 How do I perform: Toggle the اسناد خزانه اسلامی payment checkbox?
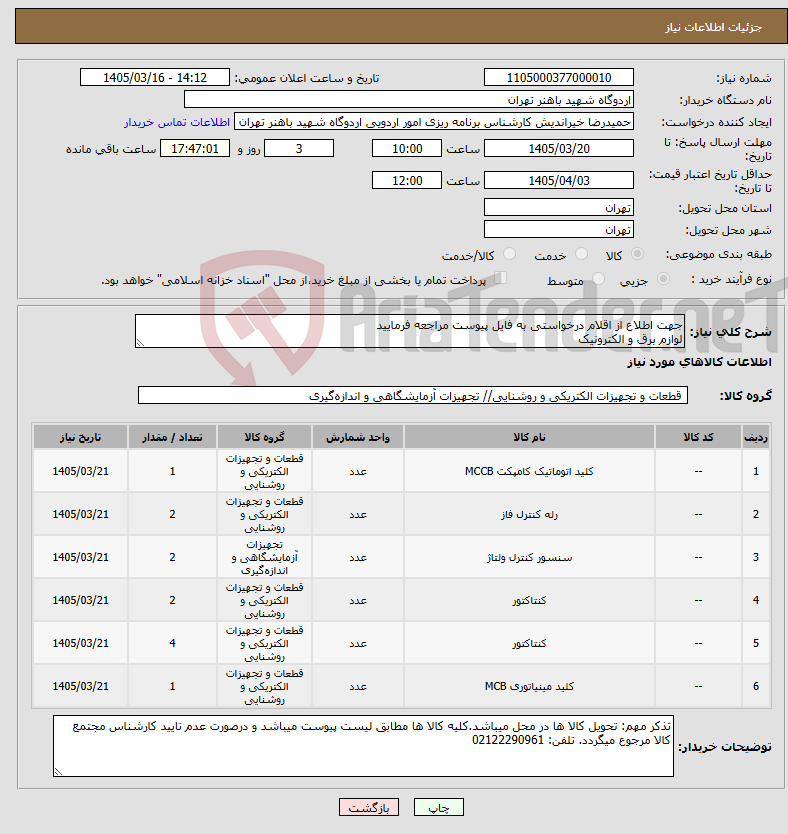pyautogui.click(x=500, y=278)
